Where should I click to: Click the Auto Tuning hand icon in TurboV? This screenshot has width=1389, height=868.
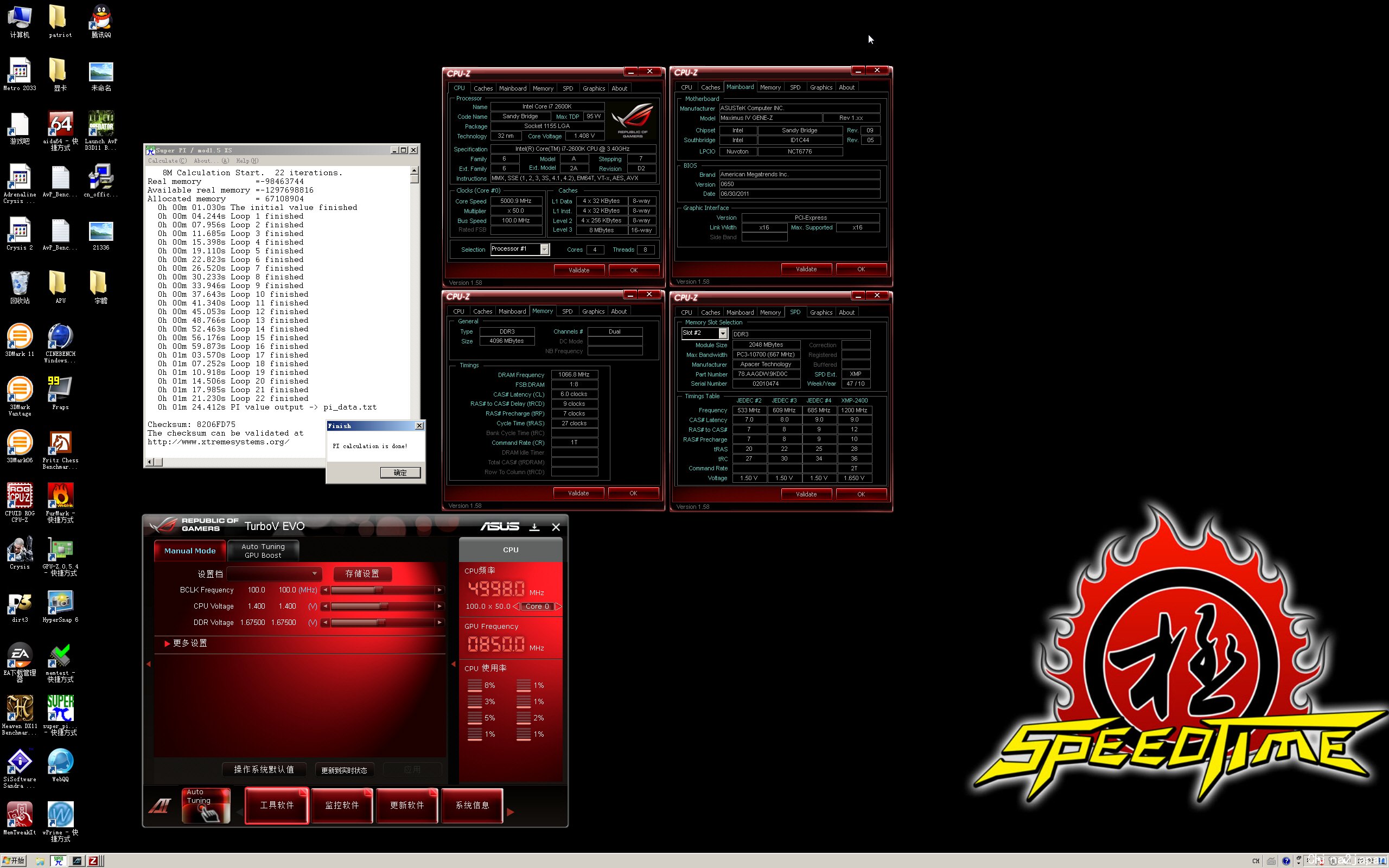coord(206,806)
